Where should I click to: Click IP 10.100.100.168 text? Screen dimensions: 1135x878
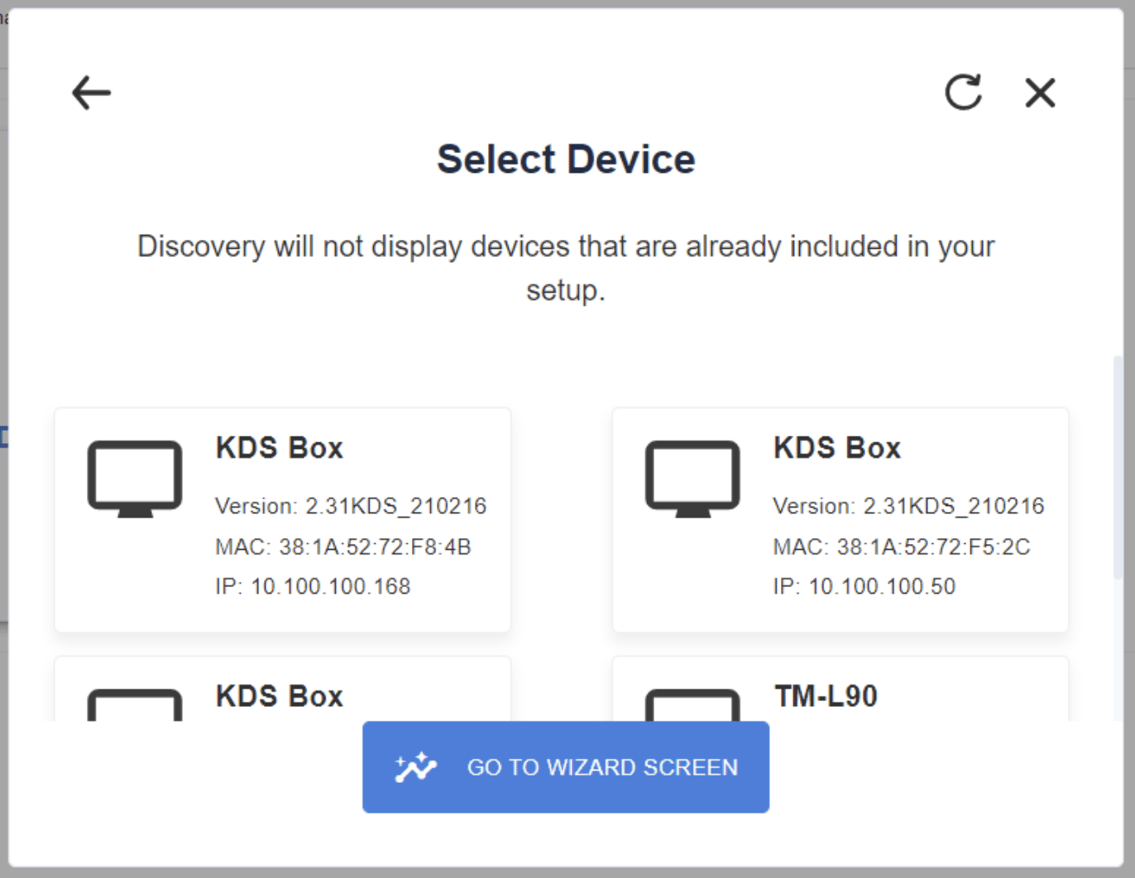tap(313, 586)
